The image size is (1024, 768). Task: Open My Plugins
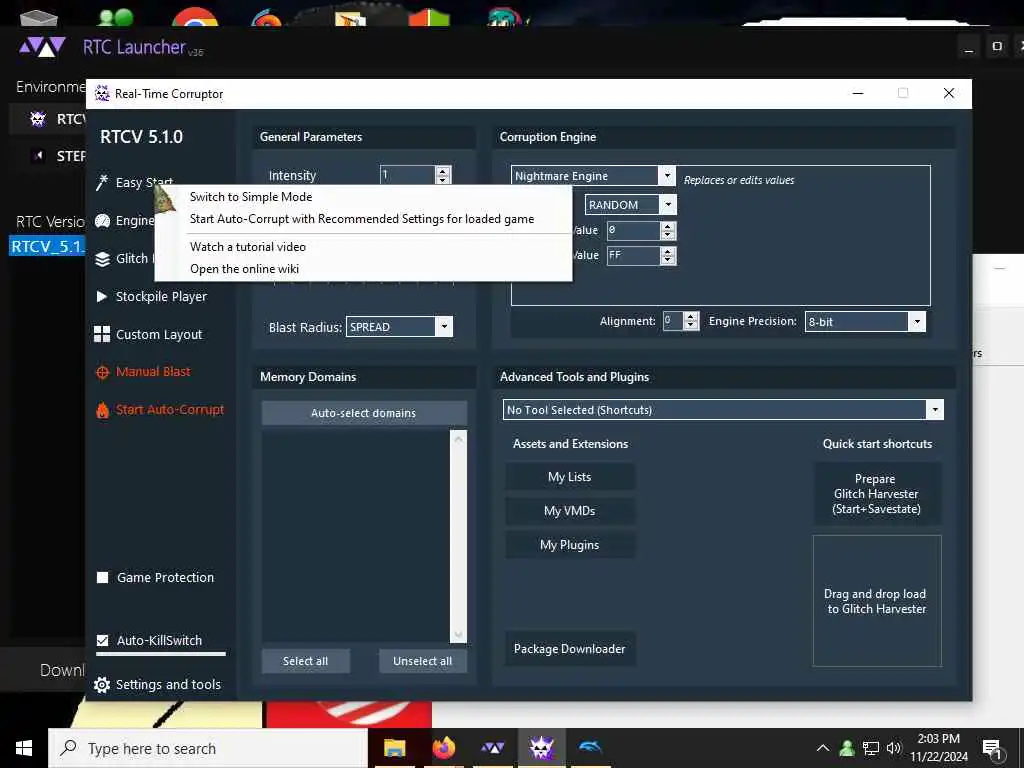point(569,545)
